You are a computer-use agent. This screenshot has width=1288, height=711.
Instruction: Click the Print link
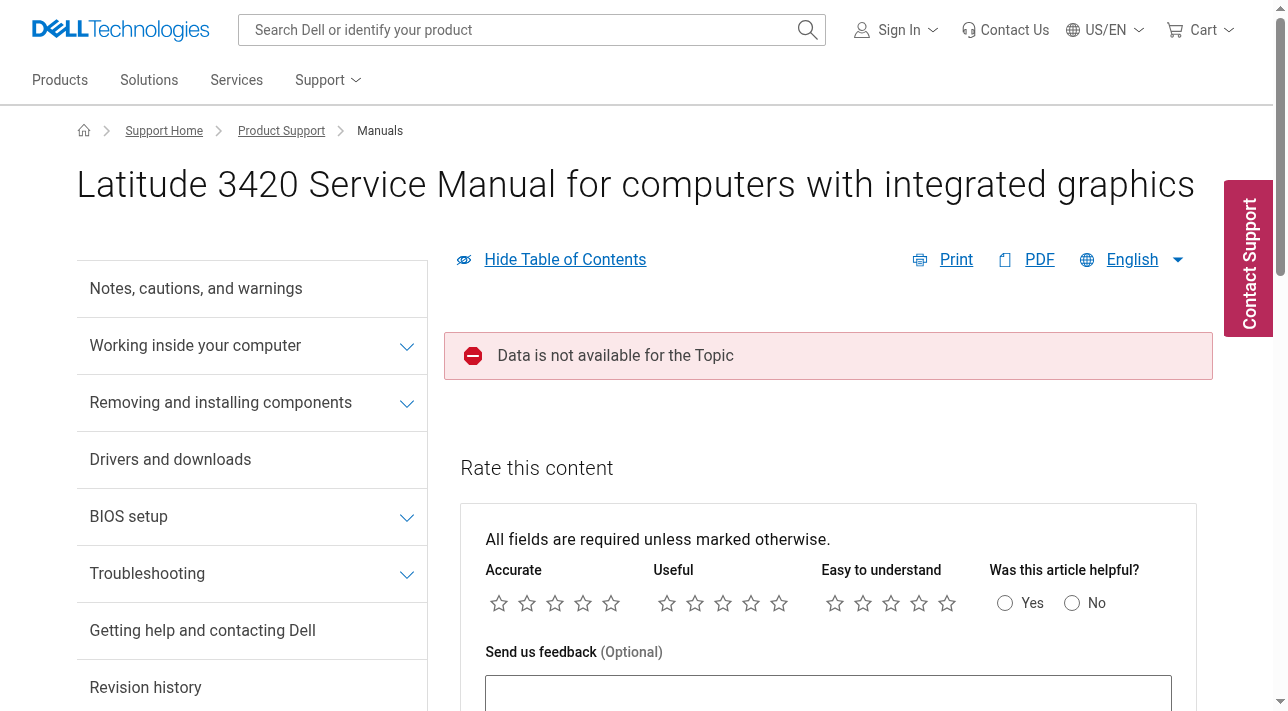point(956,260)
